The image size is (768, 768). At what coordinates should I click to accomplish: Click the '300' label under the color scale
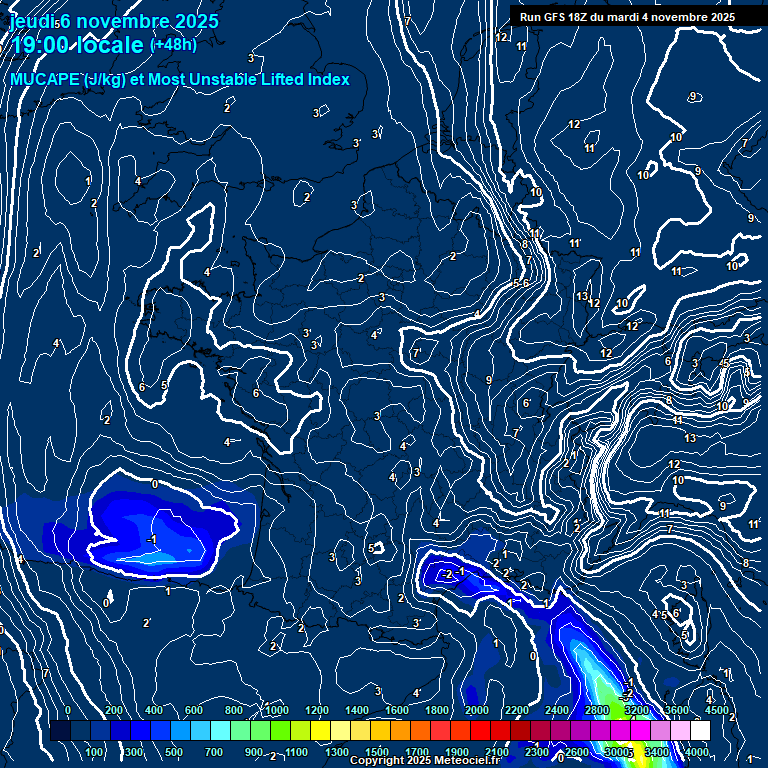click(x=134, y=752)
